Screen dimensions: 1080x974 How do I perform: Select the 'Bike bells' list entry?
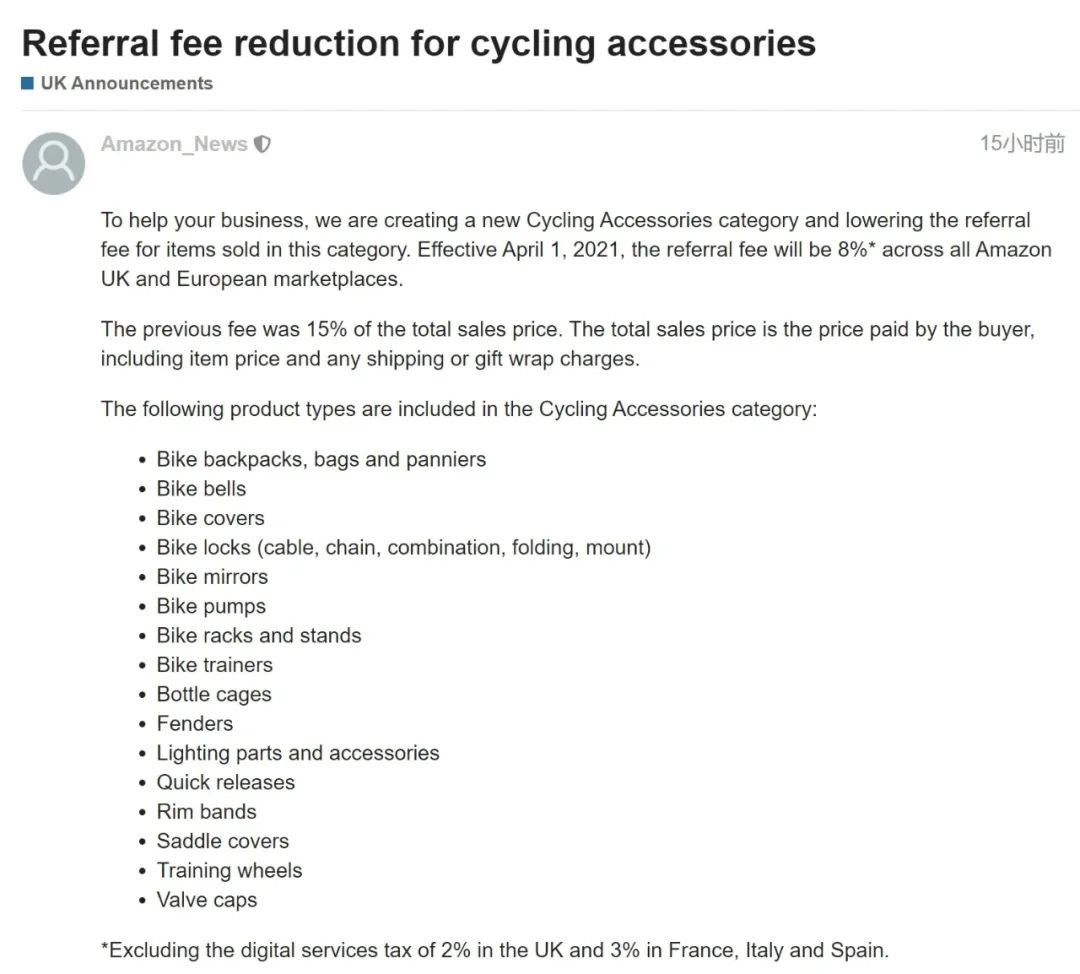(201, 488)
